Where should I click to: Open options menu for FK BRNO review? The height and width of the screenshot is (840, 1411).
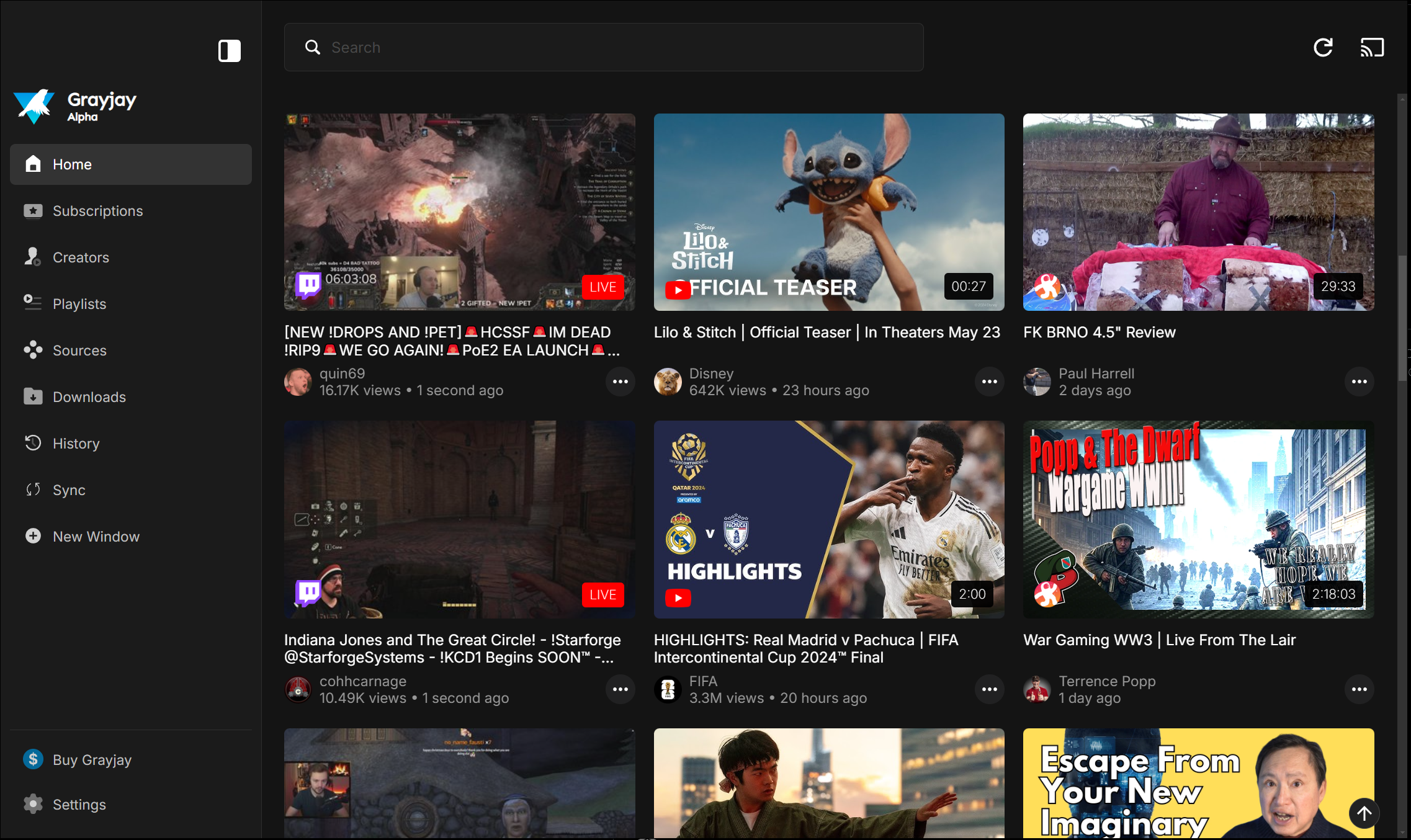(1359, 382)
